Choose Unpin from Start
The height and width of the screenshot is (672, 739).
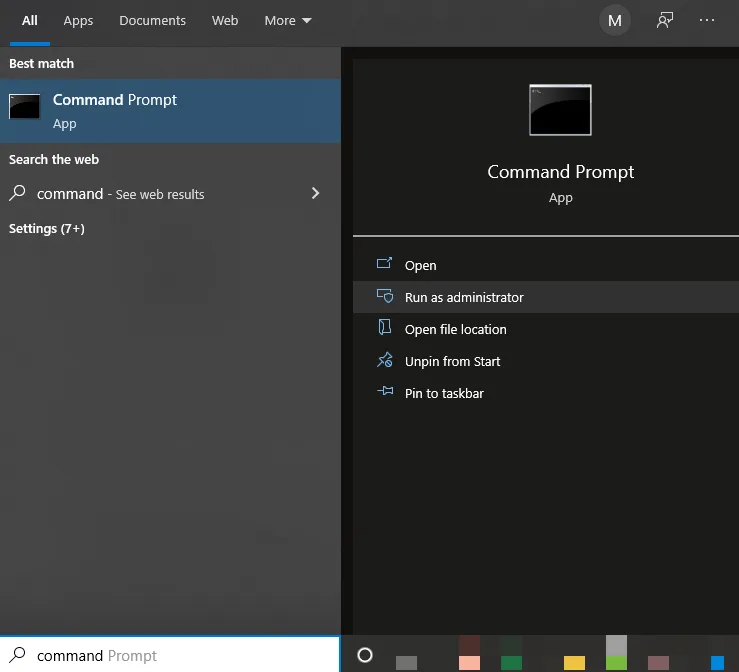[546, 361]
